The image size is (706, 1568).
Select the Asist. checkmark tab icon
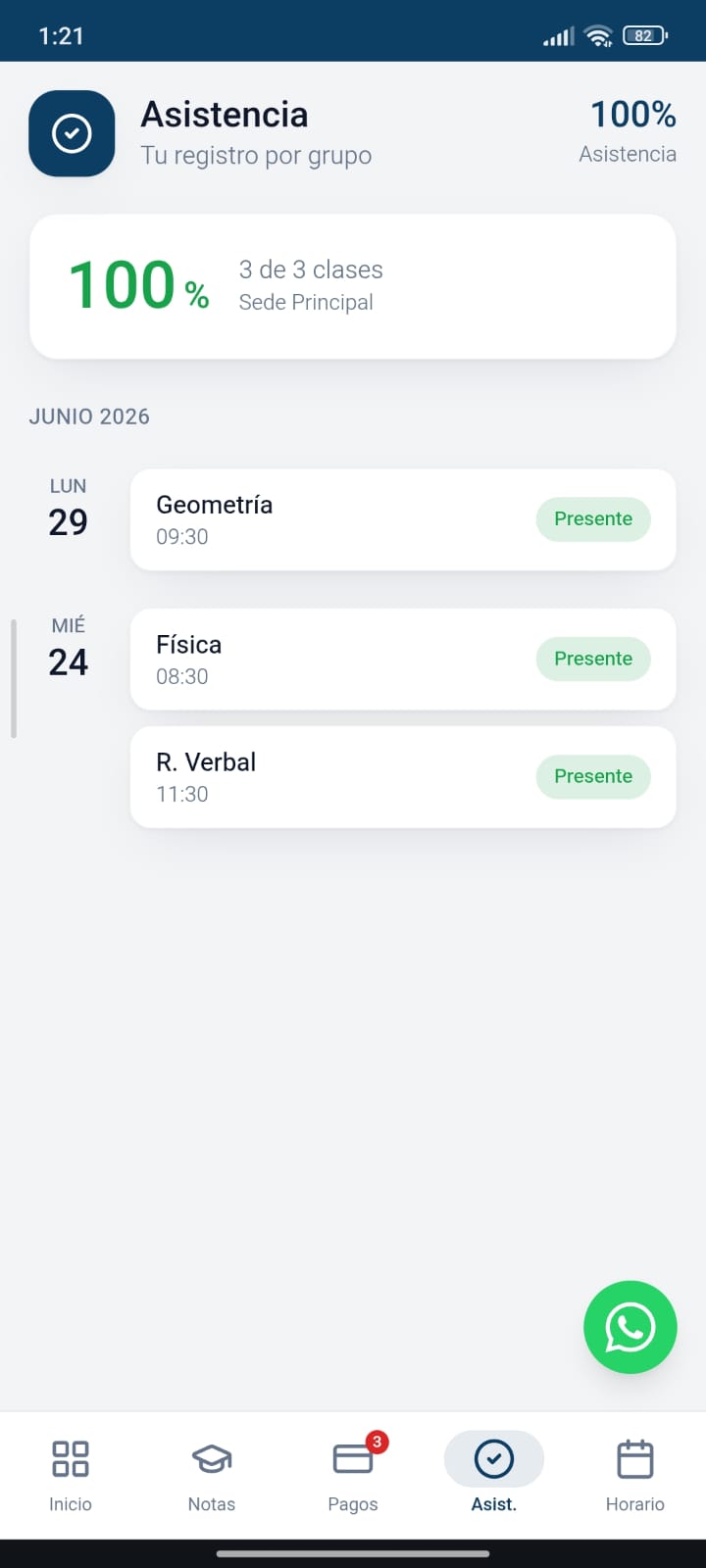[494, 1459]
